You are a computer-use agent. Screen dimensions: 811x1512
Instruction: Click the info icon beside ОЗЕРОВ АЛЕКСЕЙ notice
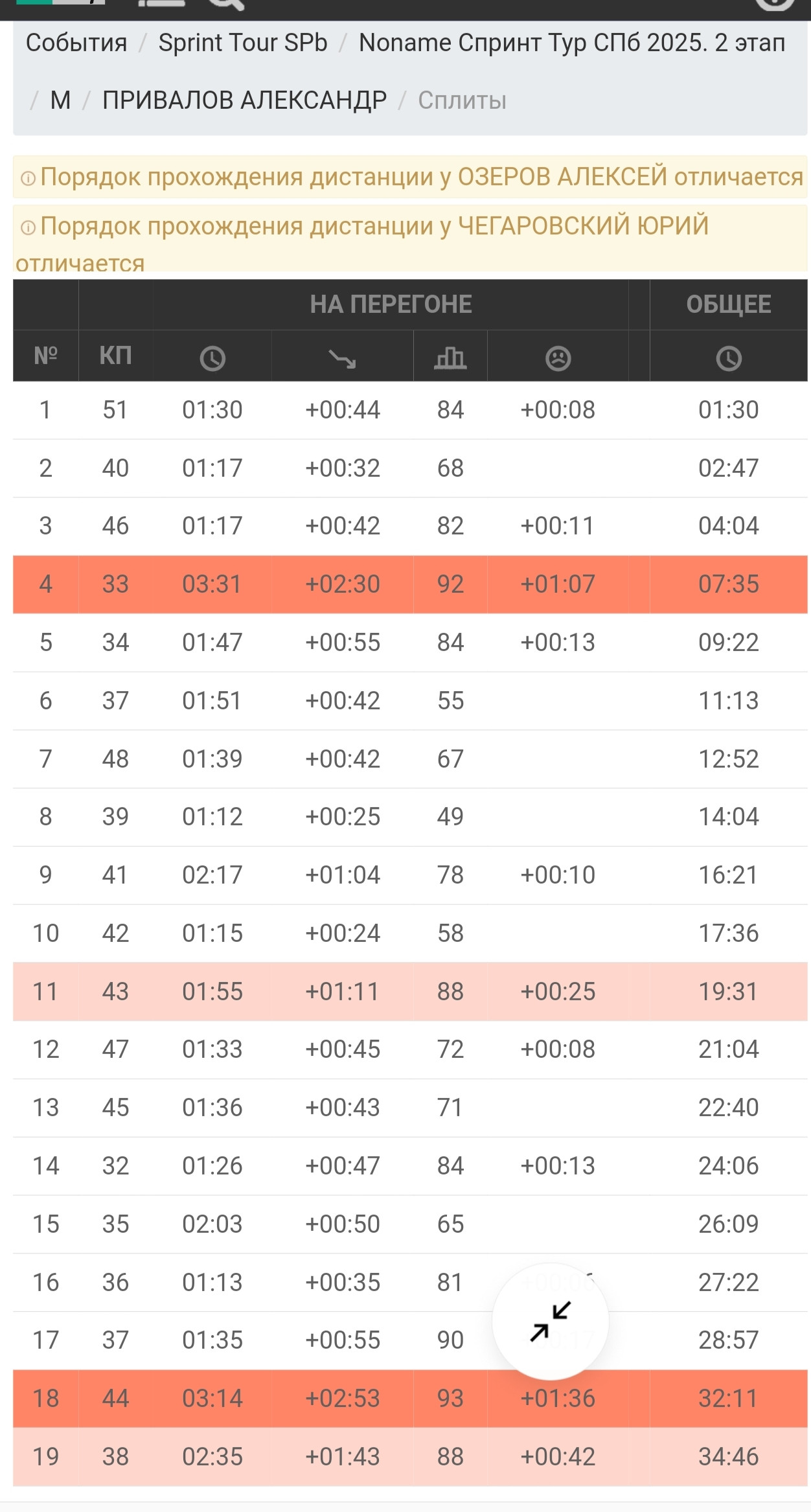pos(28,178)
